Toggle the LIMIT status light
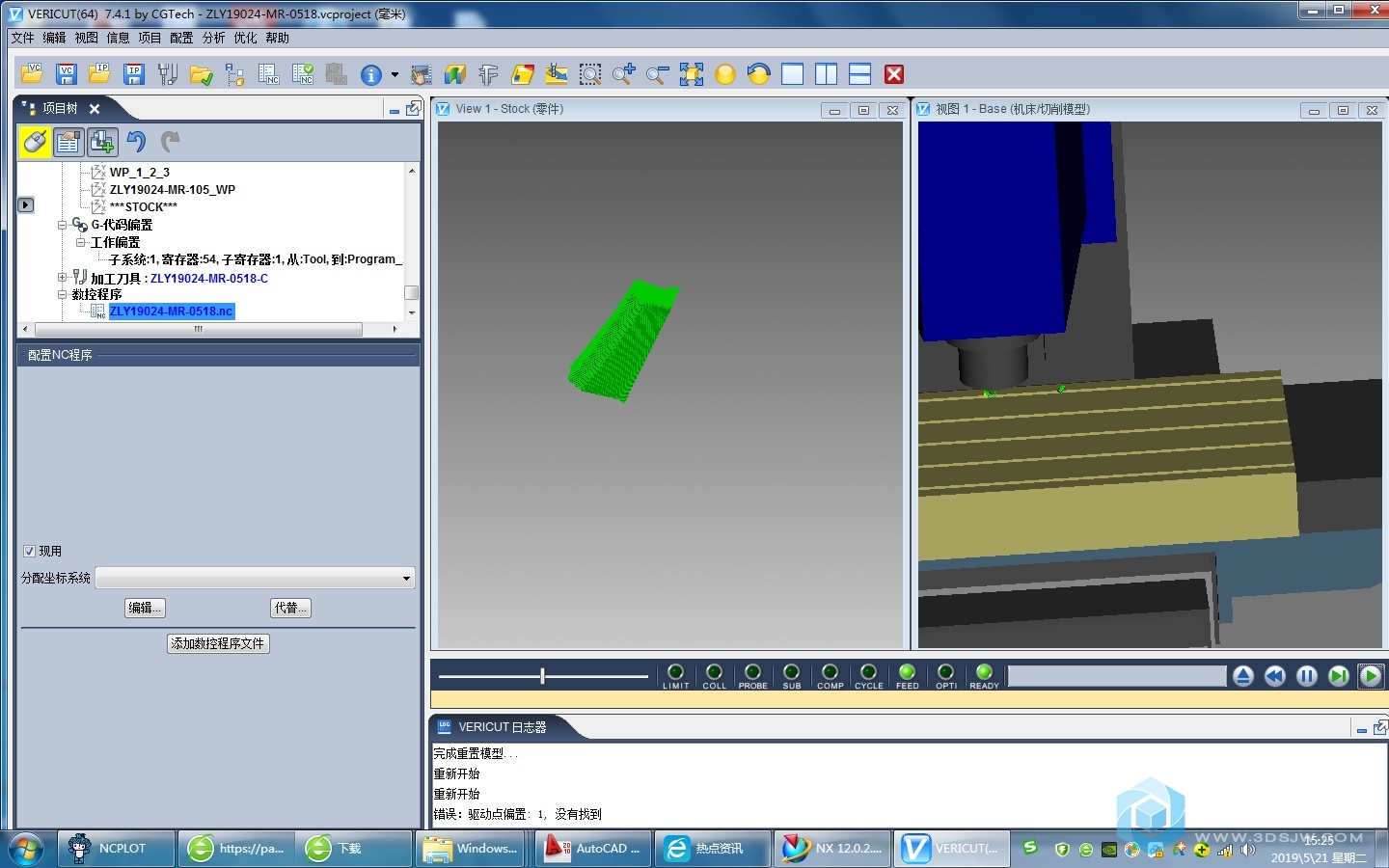Image resolution: width=1389 pixels, height=868 pixels. tap(675, 672)
